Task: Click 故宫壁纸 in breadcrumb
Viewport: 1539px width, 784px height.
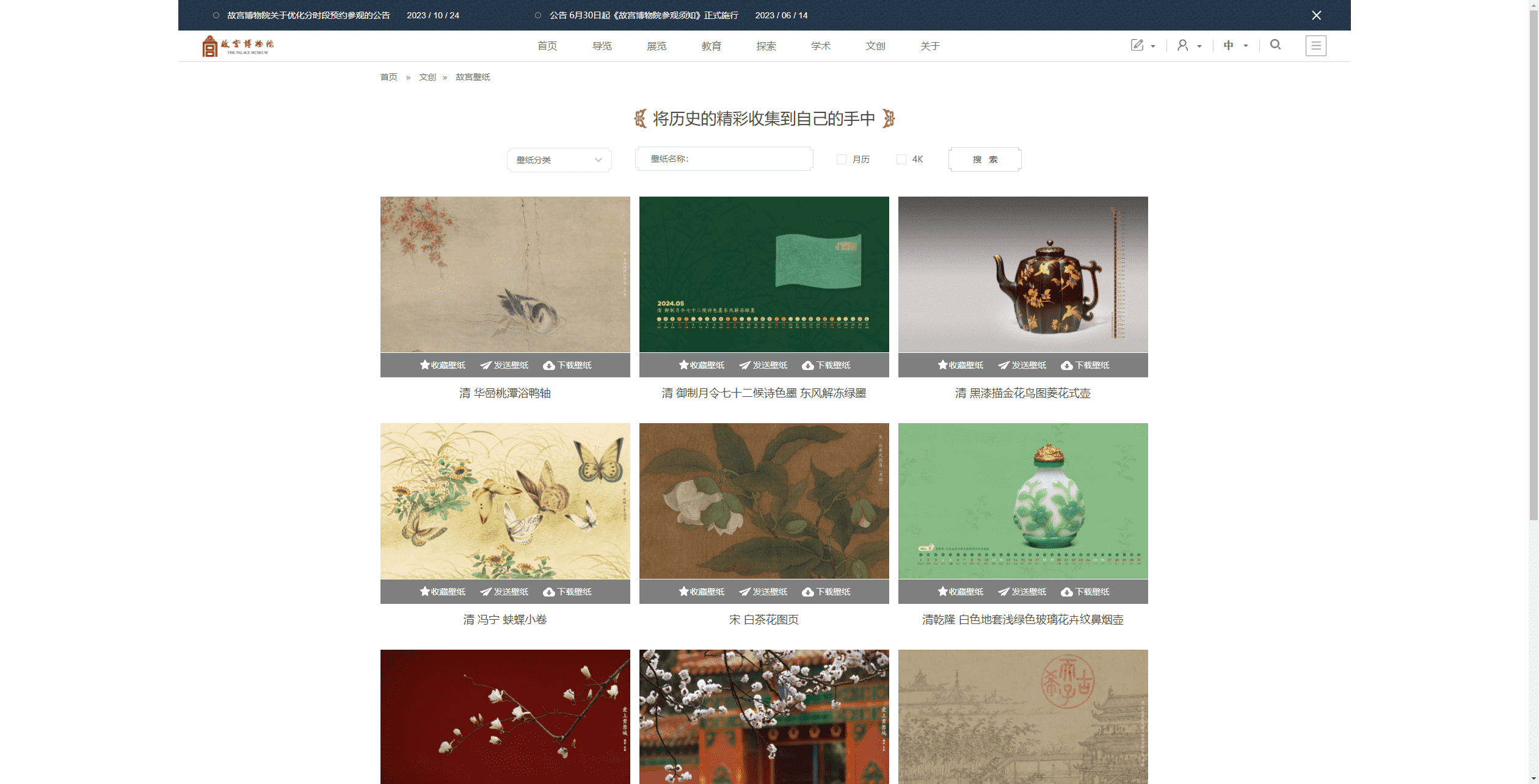Action: tap(473, 77)
